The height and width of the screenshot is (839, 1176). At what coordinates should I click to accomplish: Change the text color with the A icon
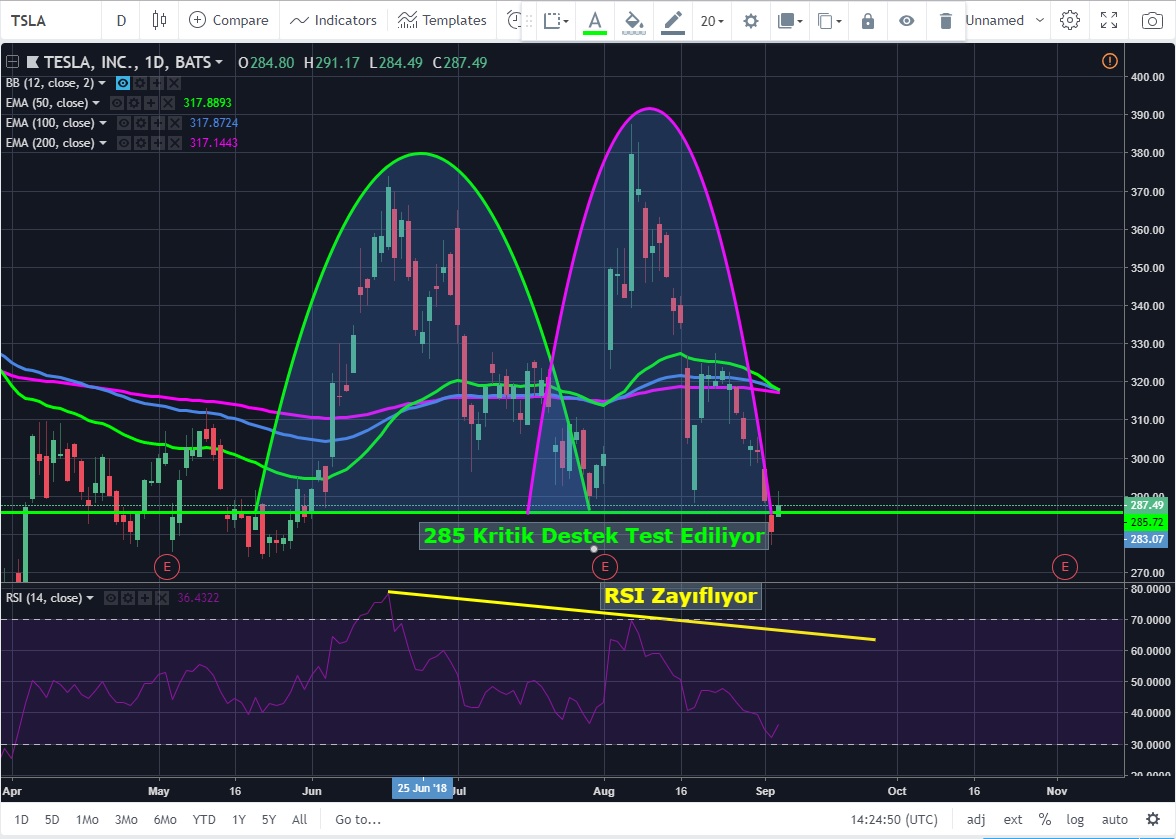[595, 21]
